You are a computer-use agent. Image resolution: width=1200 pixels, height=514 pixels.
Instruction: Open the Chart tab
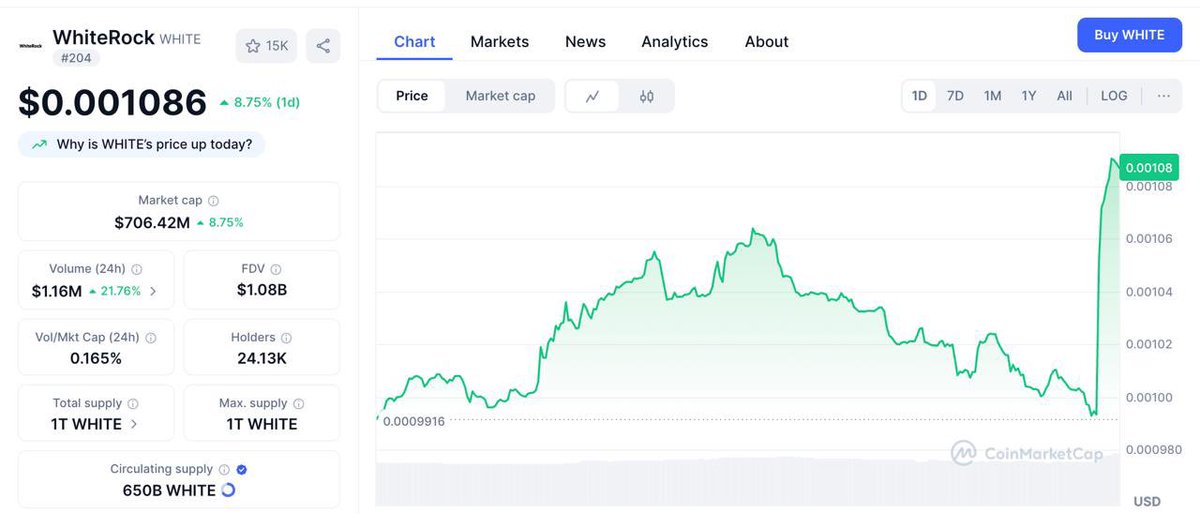pos(414,42)
